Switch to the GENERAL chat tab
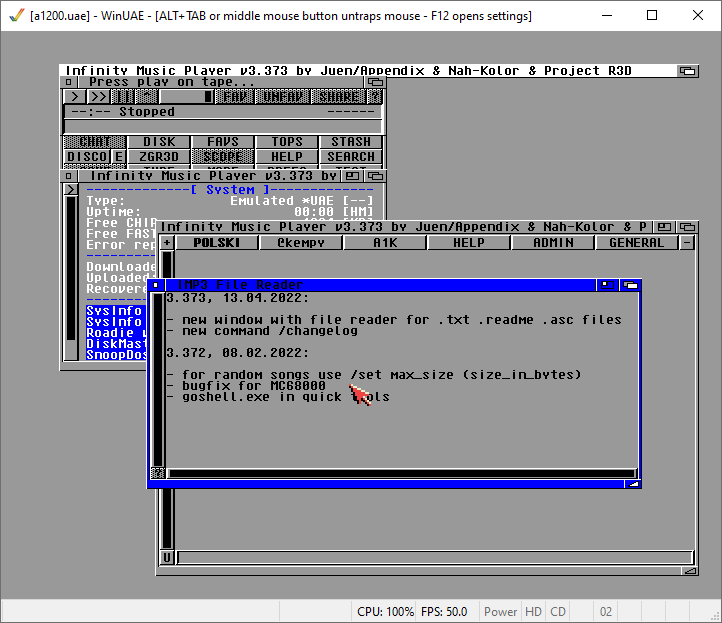This screenshot has height=623, width=722. [x=637, y=242]
